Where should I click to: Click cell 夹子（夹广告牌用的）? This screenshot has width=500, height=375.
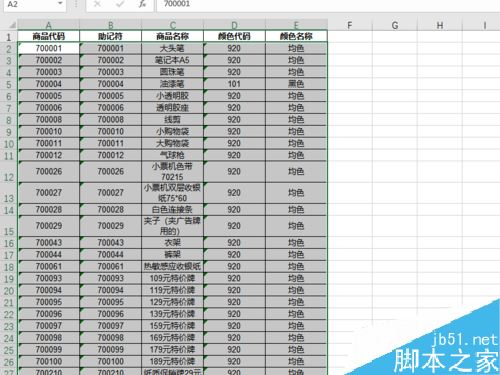tap(173, 226)
